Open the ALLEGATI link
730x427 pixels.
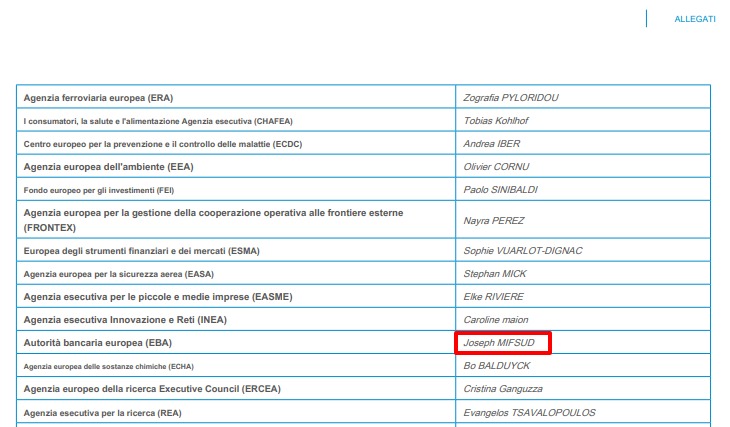(x=695, y=19)
